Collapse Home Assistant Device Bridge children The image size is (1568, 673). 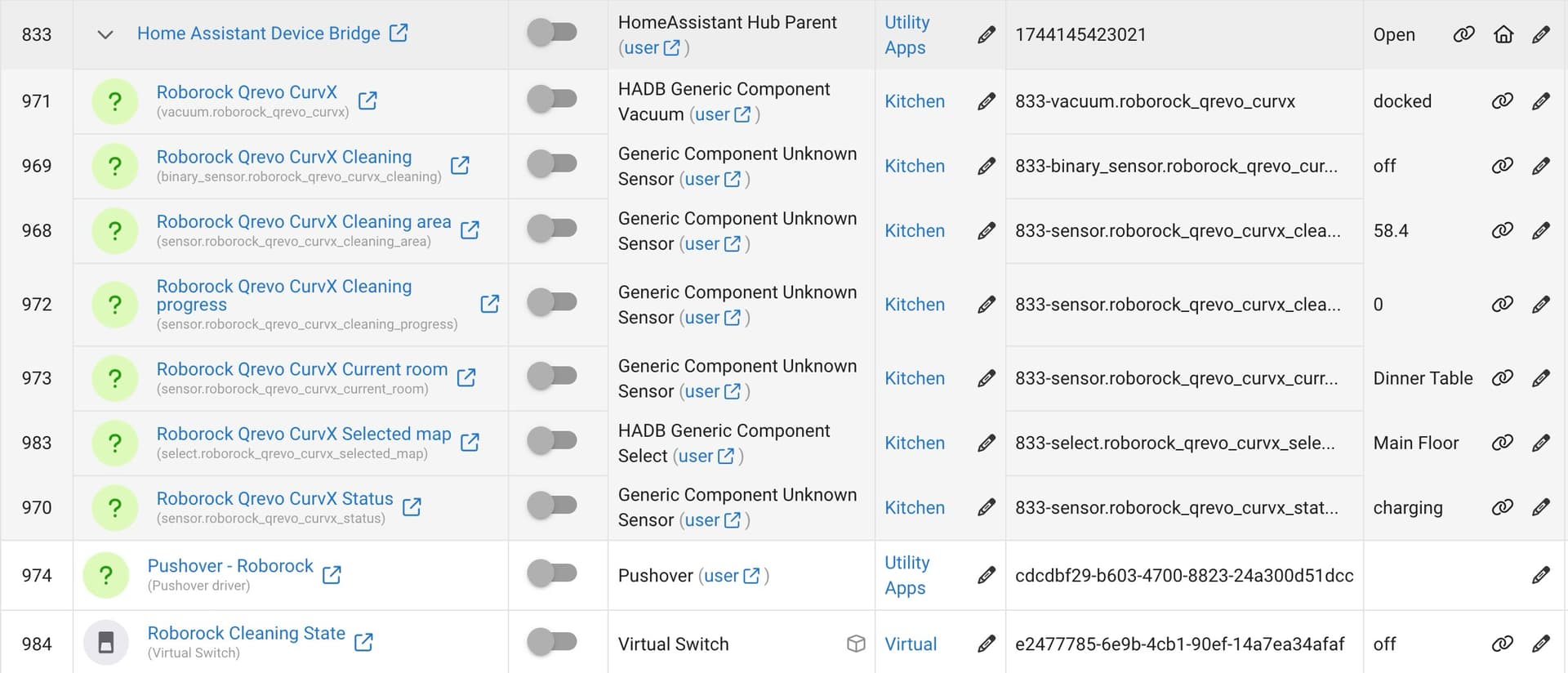tap(105, 34)
